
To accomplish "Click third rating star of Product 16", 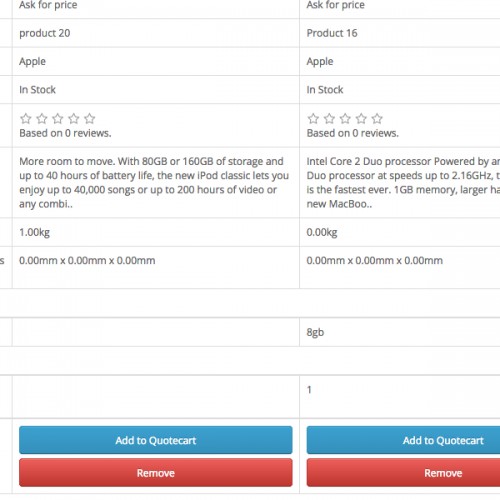I will click(x=345, y=119).
